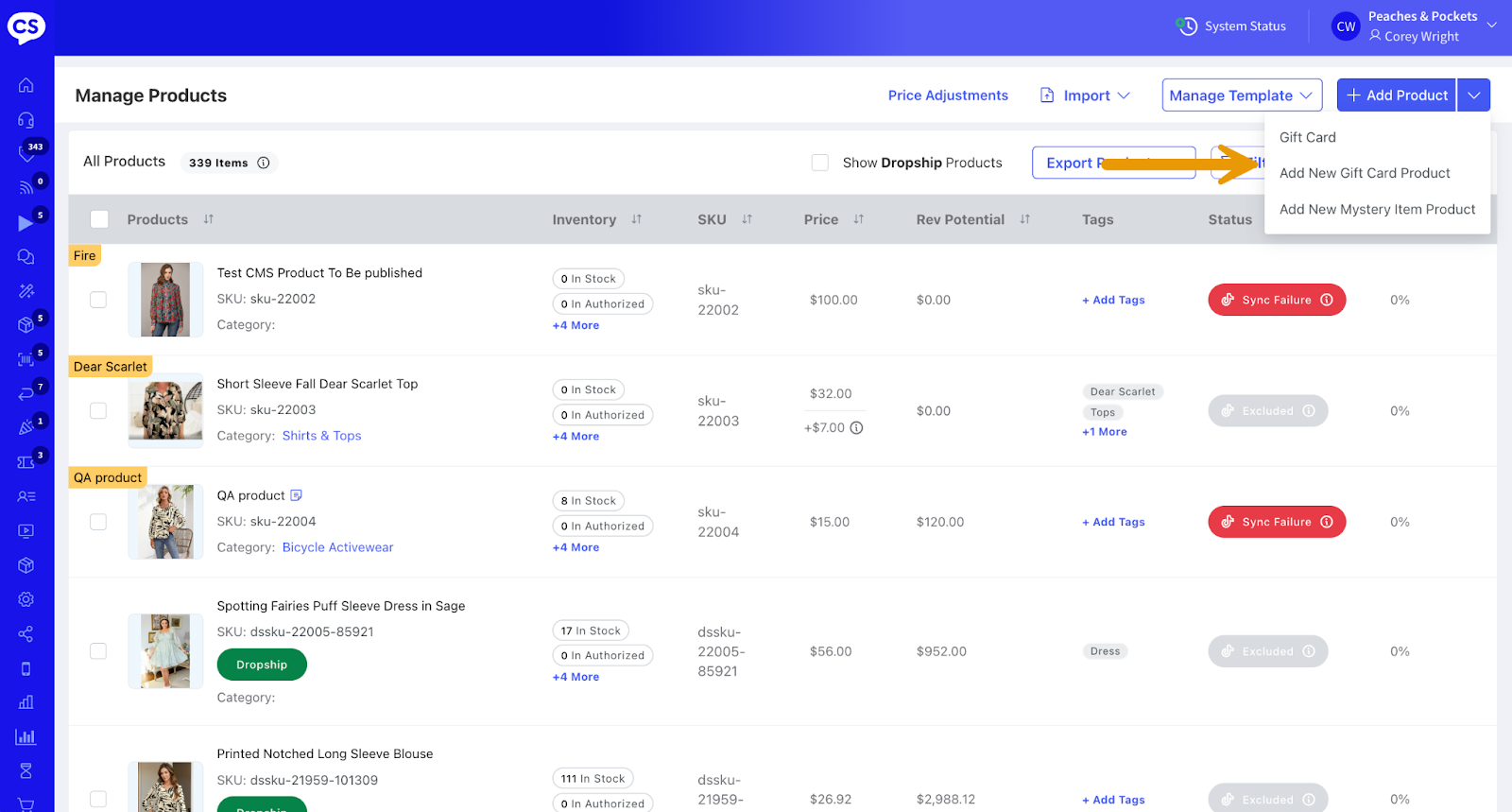Click the info icon beside 339 Items

[264, 163]
